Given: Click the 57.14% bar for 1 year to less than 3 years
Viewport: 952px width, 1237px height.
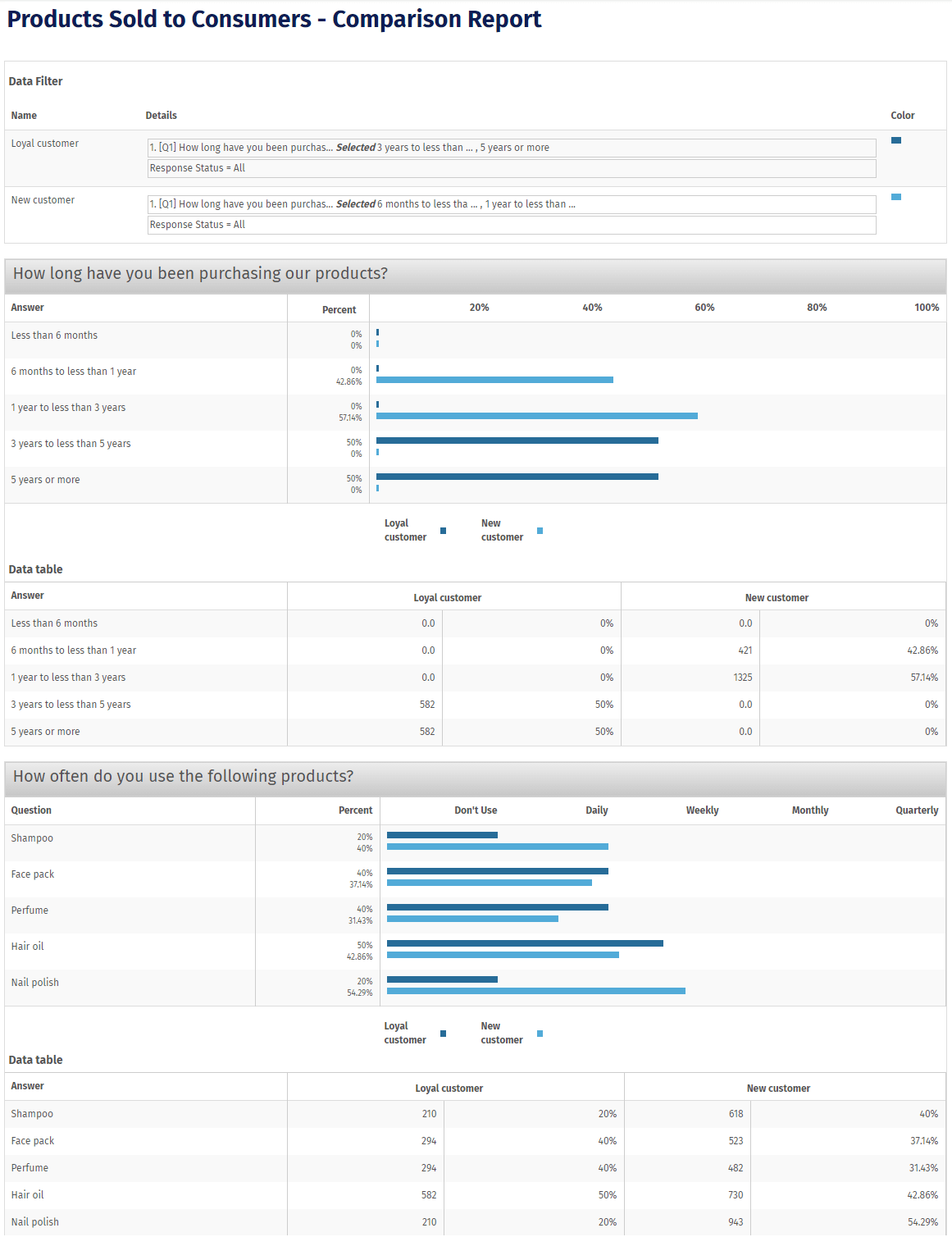Looking at the screenshot, I should [536, 416].
